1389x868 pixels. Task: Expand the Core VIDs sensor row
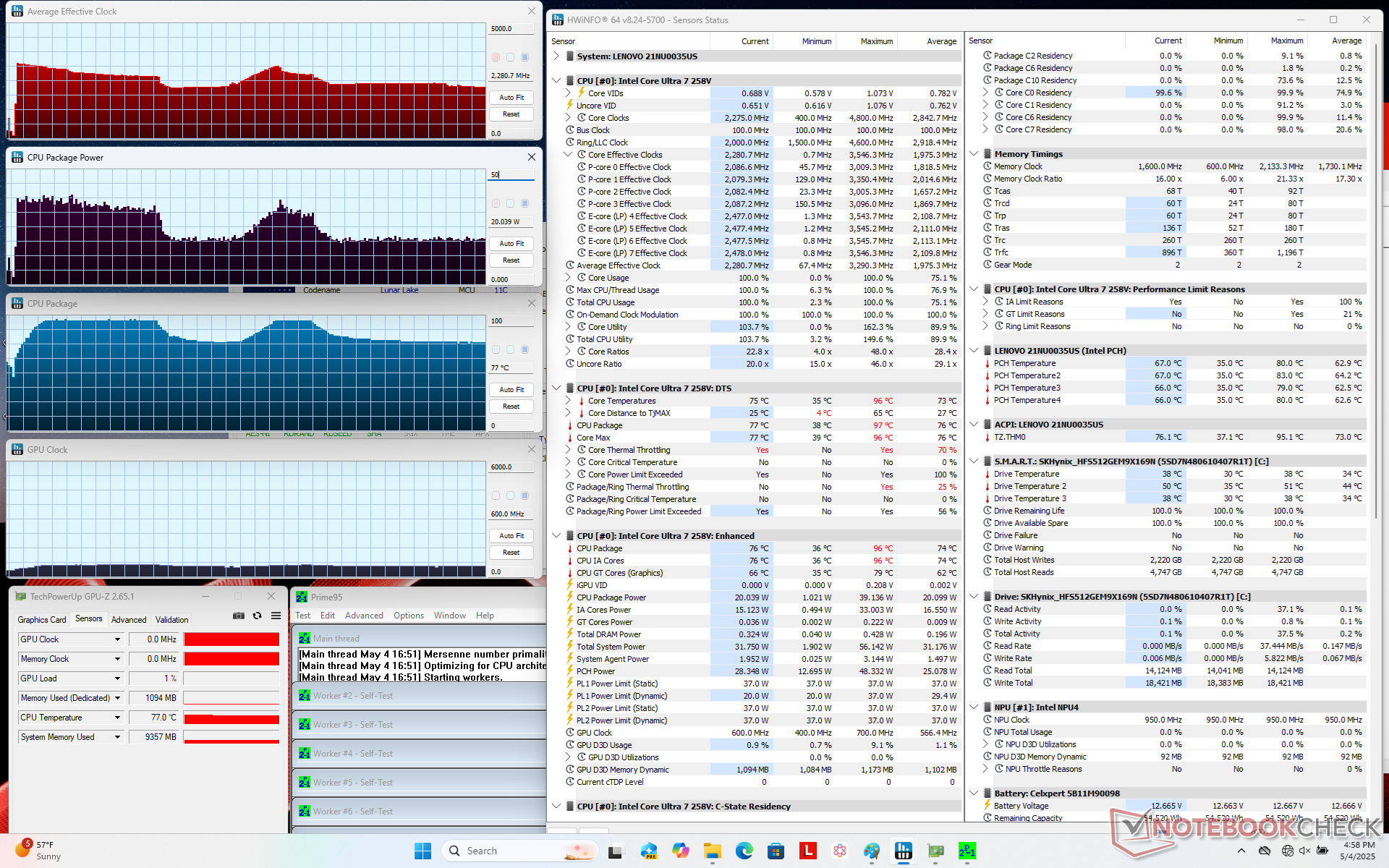click(x=568, y=93)
